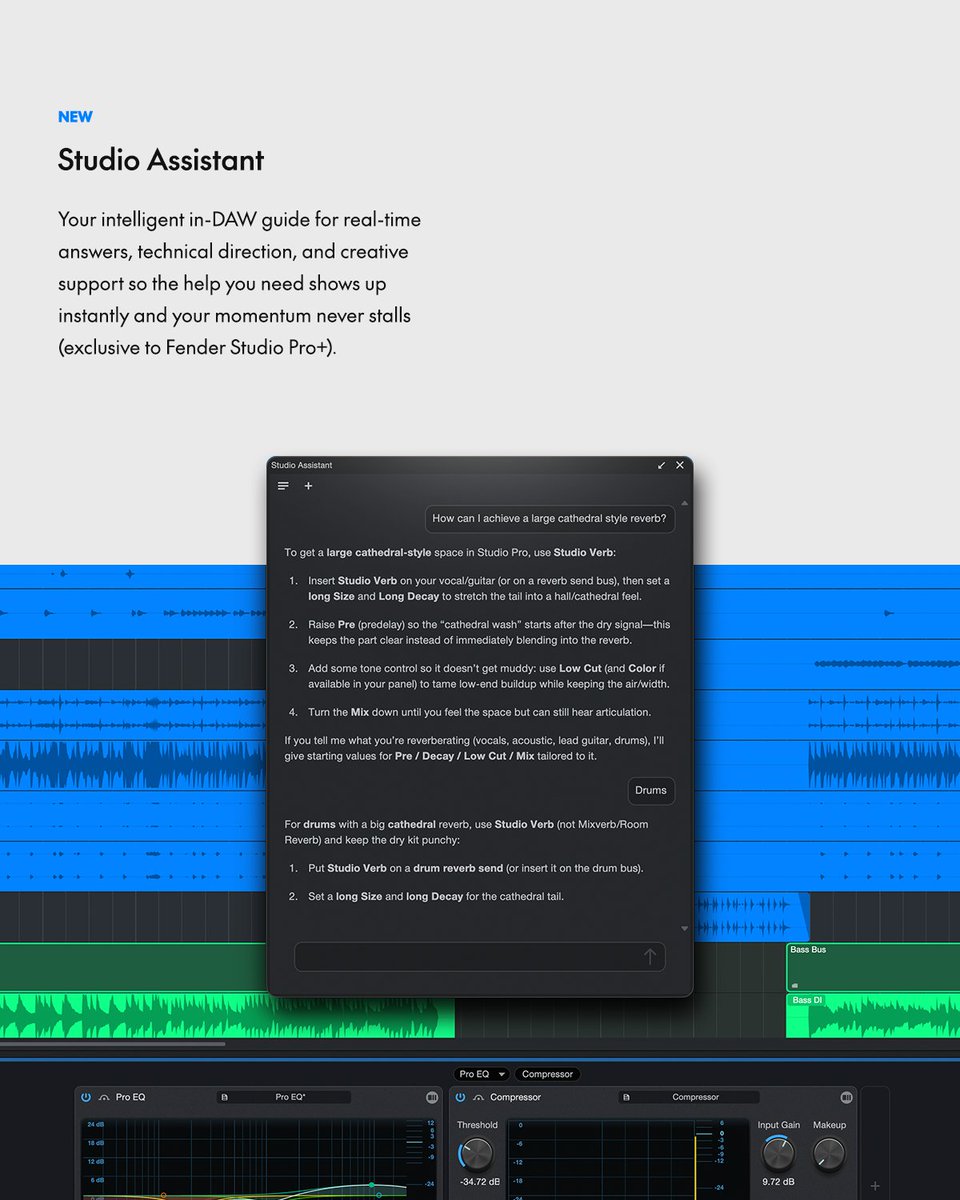Click the chat scroll up arrow
Screen dimensions: 960x1200
pyautogui.click(x=684, y=503)
